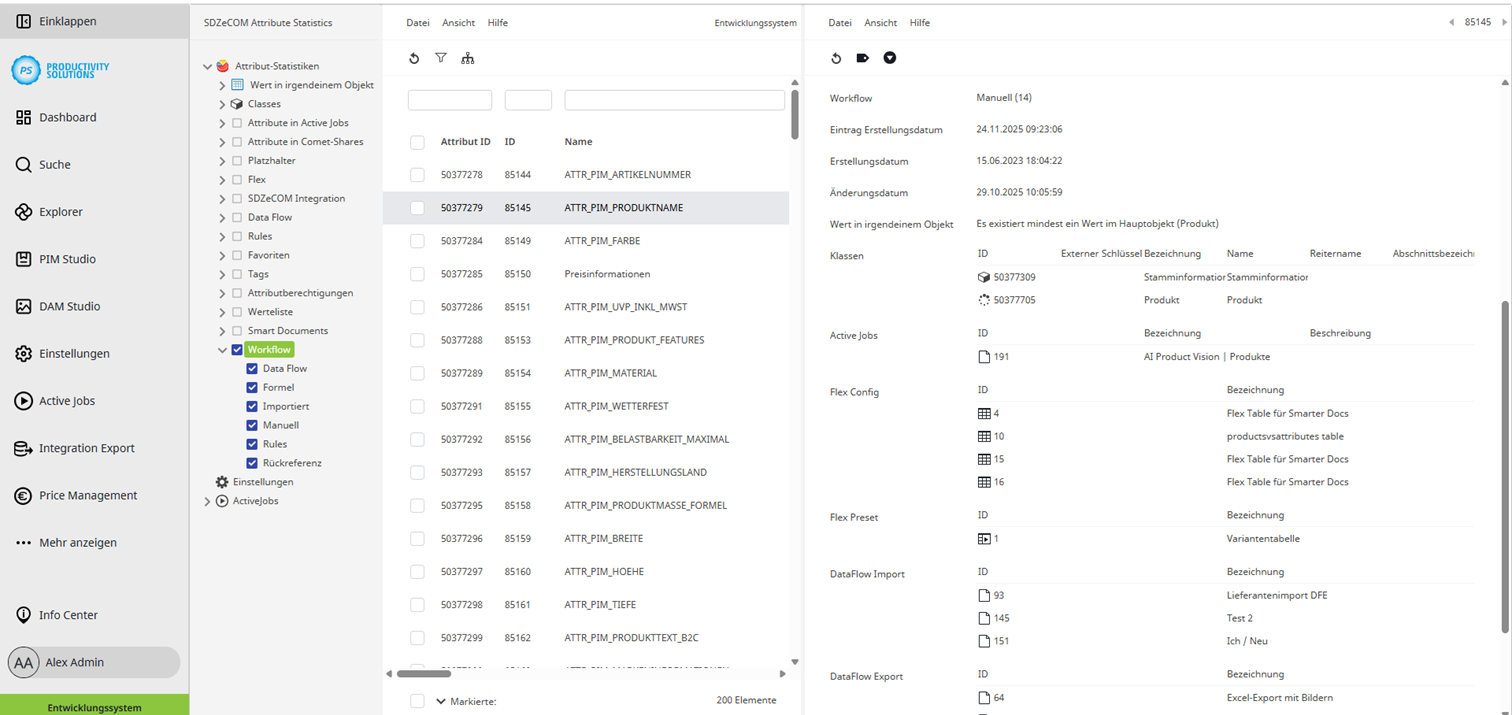This screenshot has height=715, width=1512.
Task: Click the Markierte dropdown at the bottom
Action: [441, 701]
